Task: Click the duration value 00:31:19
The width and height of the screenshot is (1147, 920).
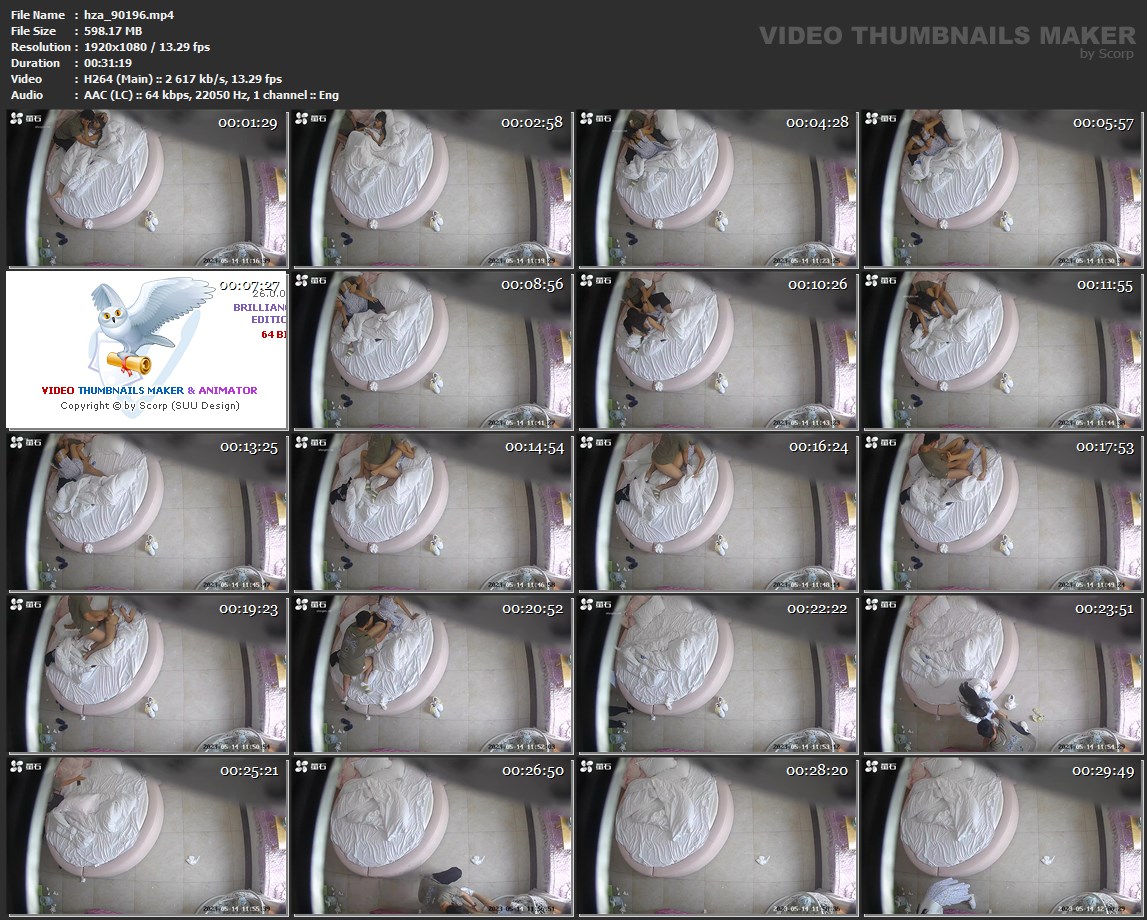Action: point(108,63)
